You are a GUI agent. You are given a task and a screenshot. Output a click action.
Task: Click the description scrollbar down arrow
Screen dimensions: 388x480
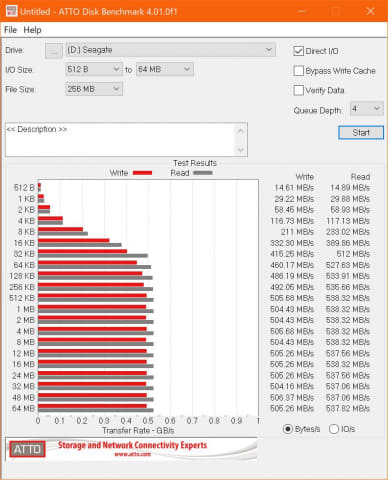pyautogui.click(x=241, y=150)
